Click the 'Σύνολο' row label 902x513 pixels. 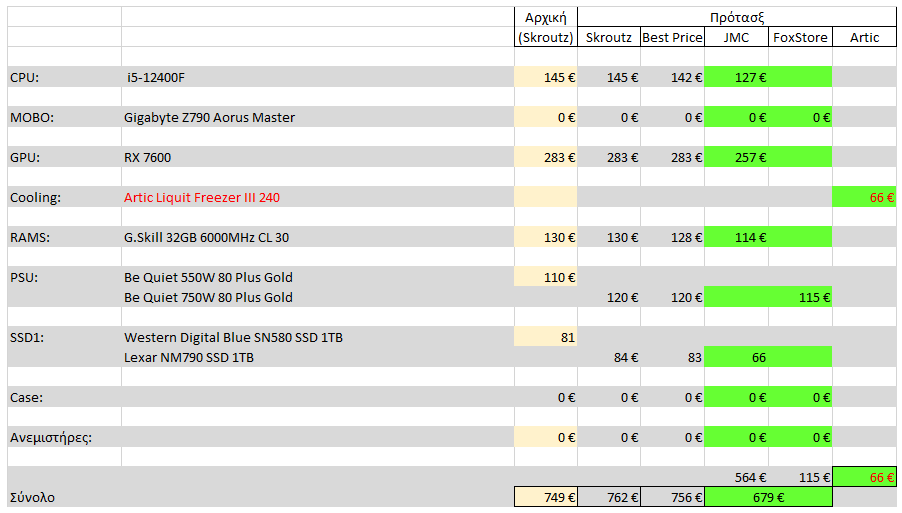32,497
